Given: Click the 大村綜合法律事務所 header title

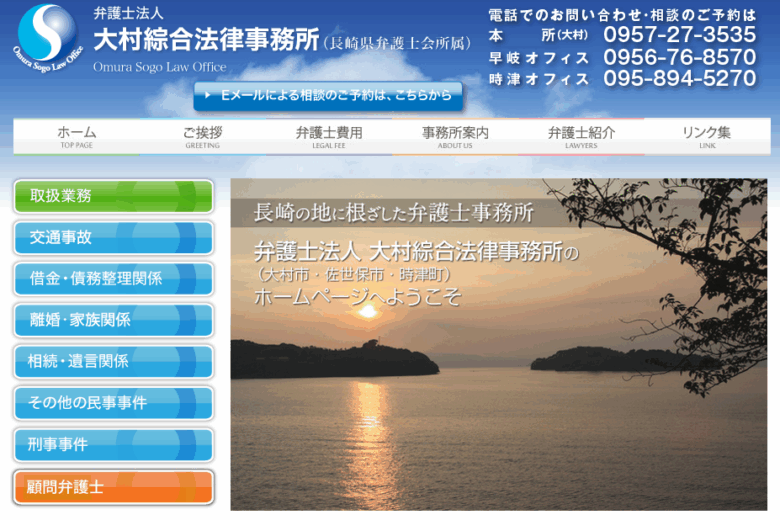Looking at the screenshot, I should [206, 40].
